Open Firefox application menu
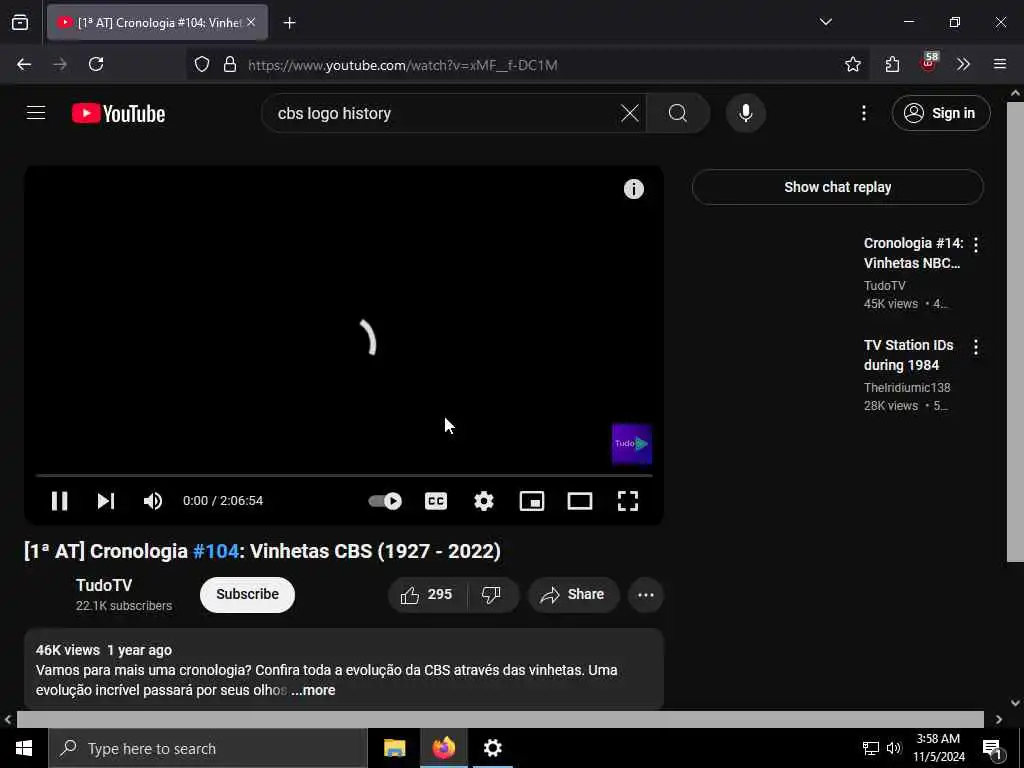 1000,64
